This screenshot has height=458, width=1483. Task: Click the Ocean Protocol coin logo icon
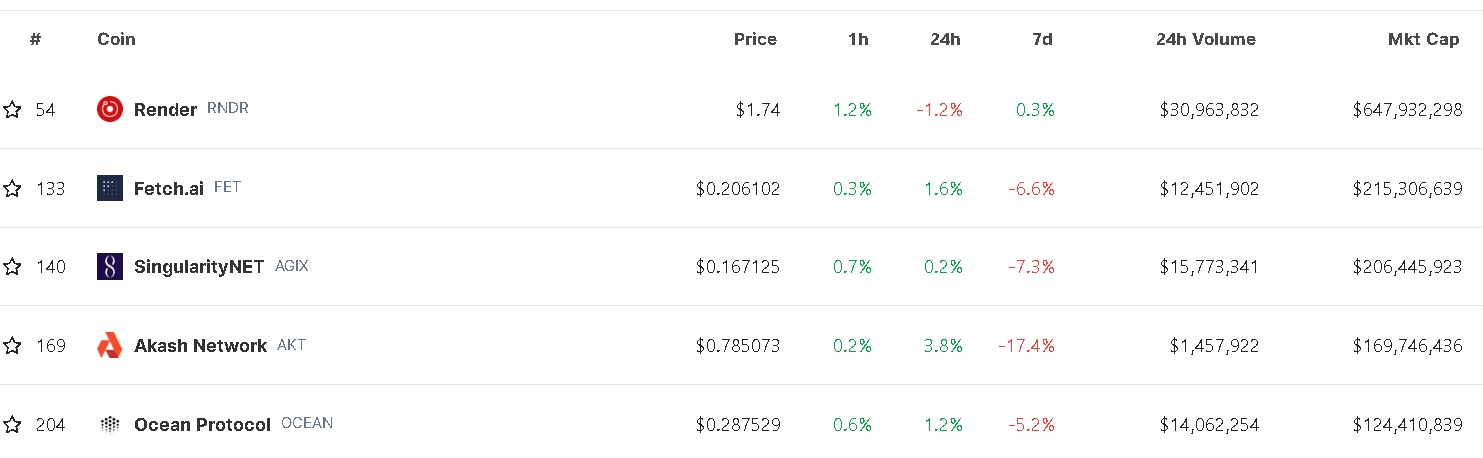click(x=110, y=425)
